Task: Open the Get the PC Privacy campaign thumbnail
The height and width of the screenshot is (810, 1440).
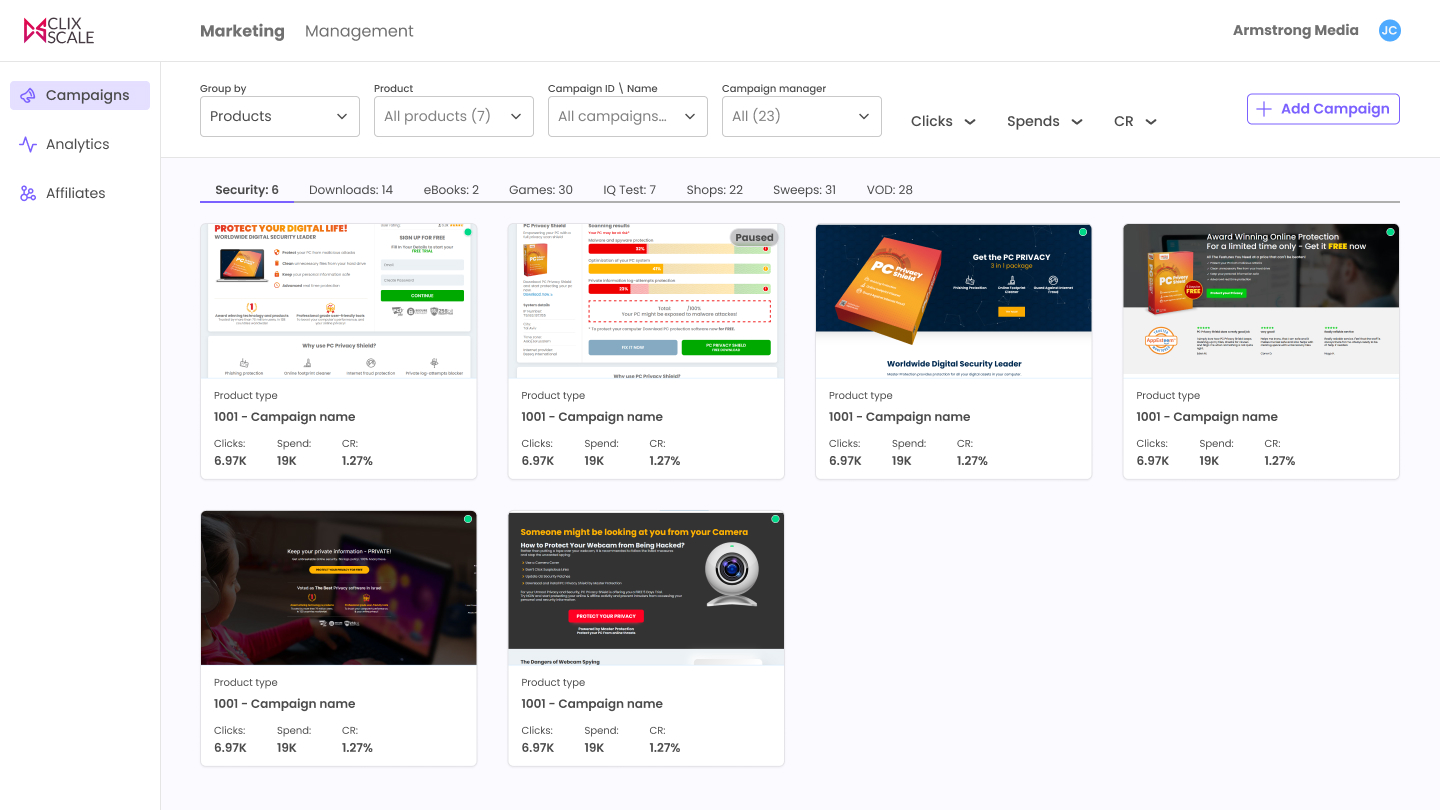Action: coord(954,301)
